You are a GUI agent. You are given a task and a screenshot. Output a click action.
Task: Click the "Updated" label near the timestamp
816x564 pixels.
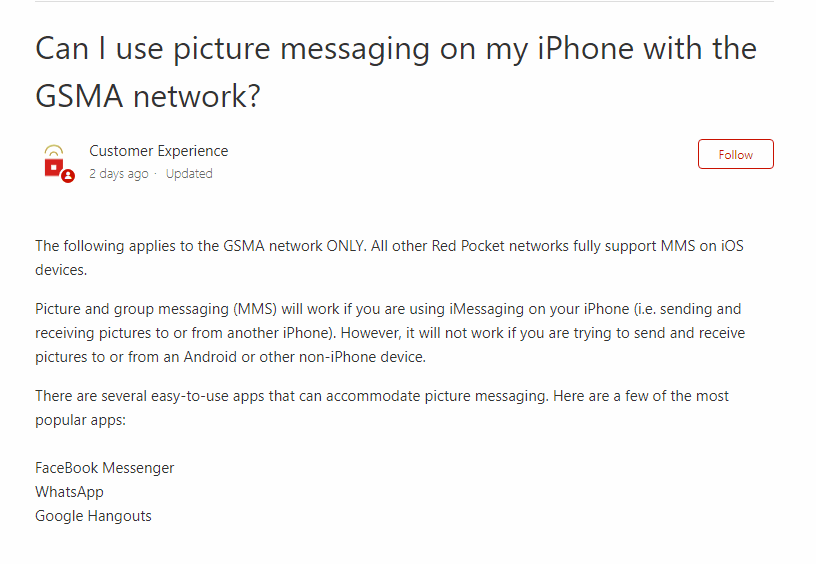(189, 174)
